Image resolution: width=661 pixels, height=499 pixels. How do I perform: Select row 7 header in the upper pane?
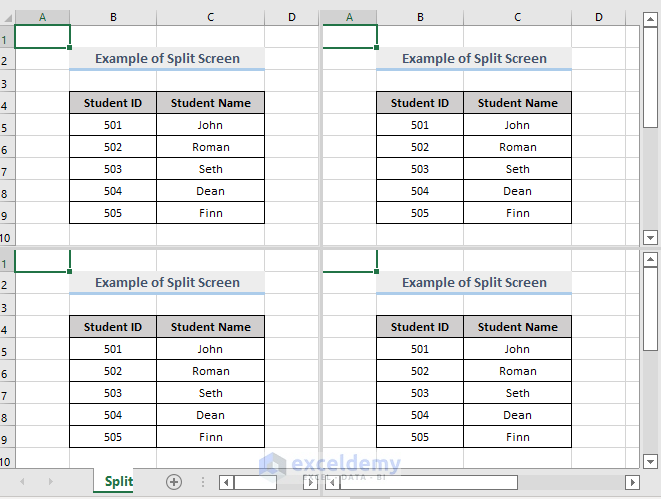pos(7,169)
